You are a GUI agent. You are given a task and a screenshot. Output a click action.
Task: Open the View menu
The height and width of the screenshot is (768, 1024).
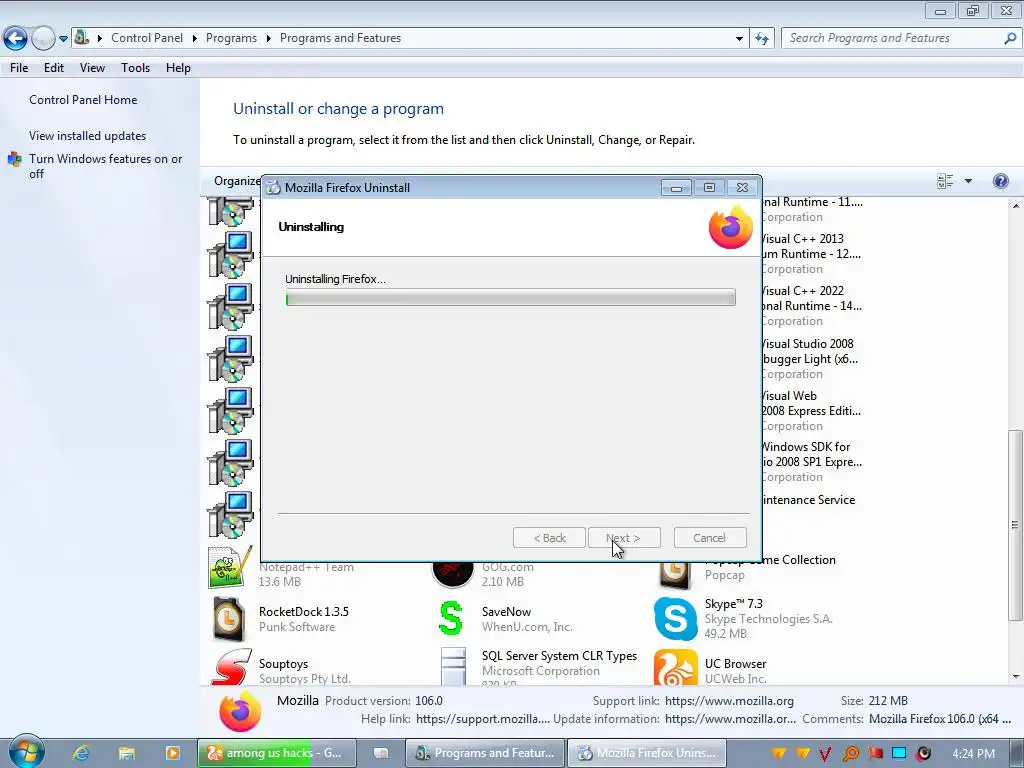[x=92, y=68]
